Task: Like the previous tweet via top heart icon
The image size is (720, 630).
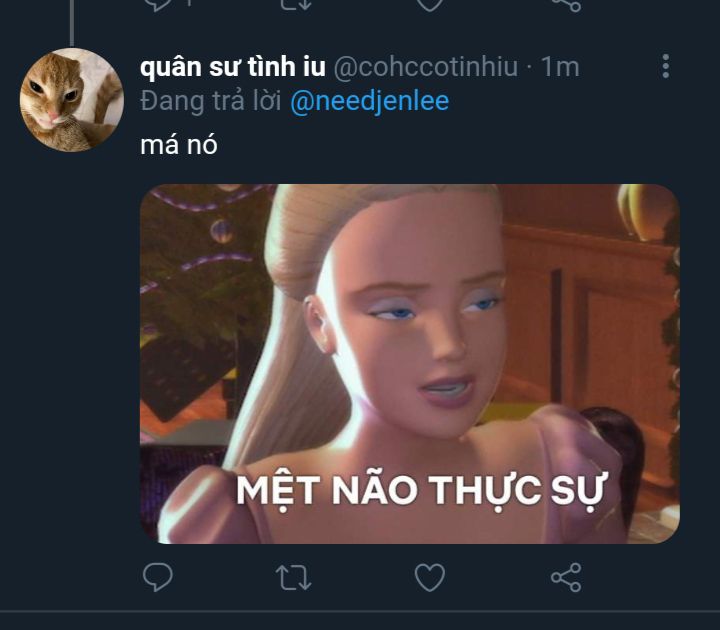Action: tap(430, 5)
